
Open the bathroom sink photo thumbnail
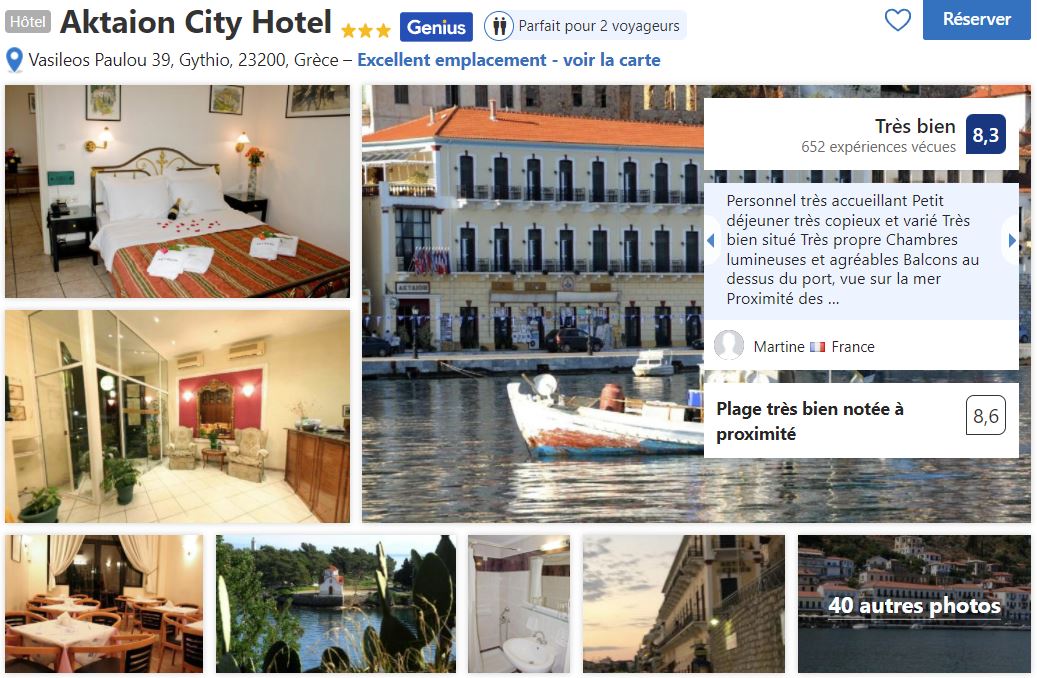pyautogui.click(x=519, y=604)
